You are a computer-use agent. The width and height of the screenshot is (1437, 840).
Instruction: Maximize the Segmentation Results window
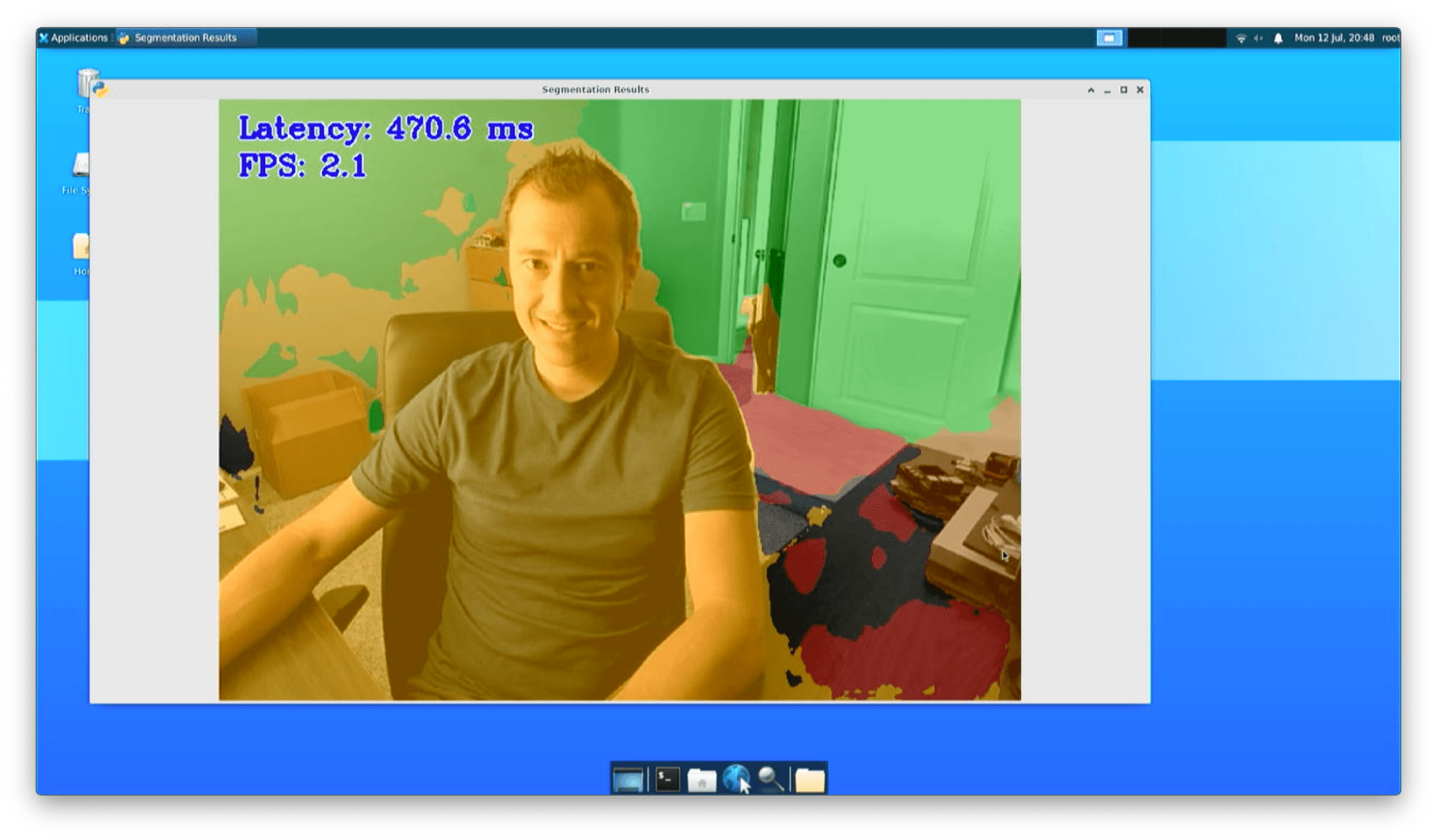tap(1124, 90)
